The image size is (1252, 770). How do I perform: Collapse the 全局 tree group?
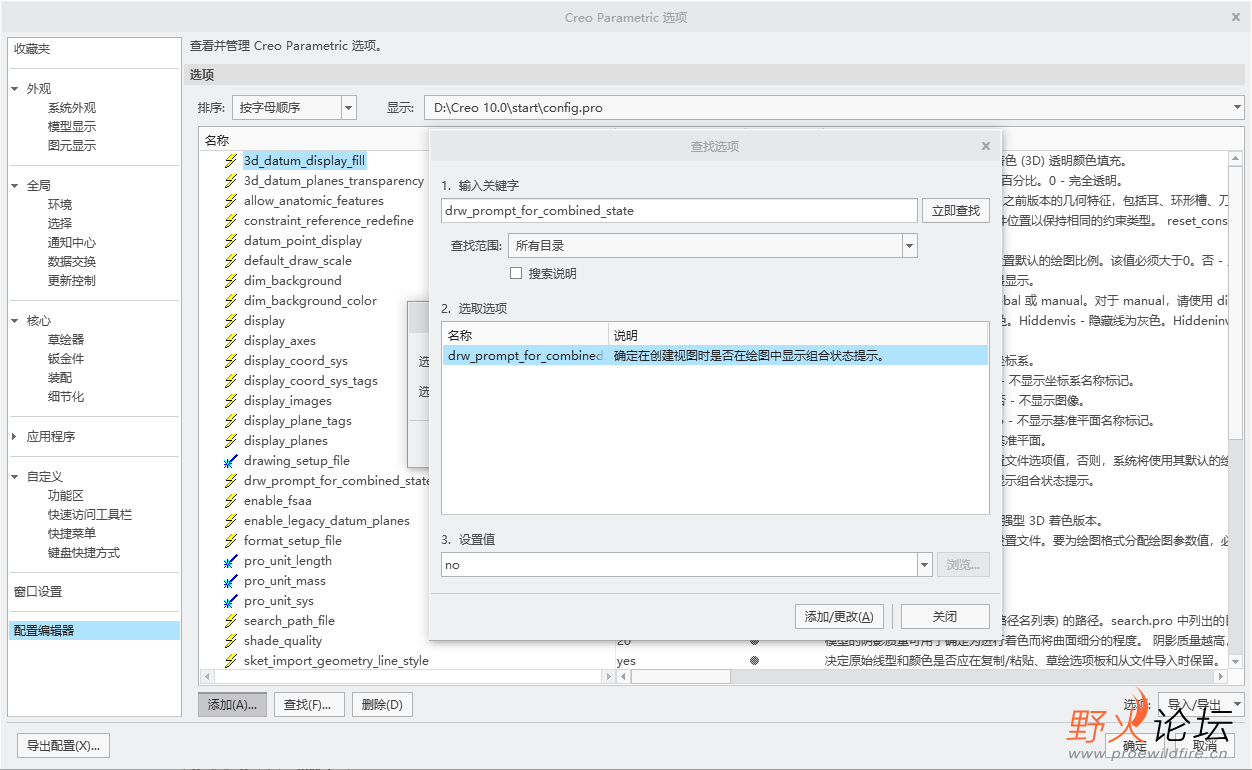click(15, 186)
